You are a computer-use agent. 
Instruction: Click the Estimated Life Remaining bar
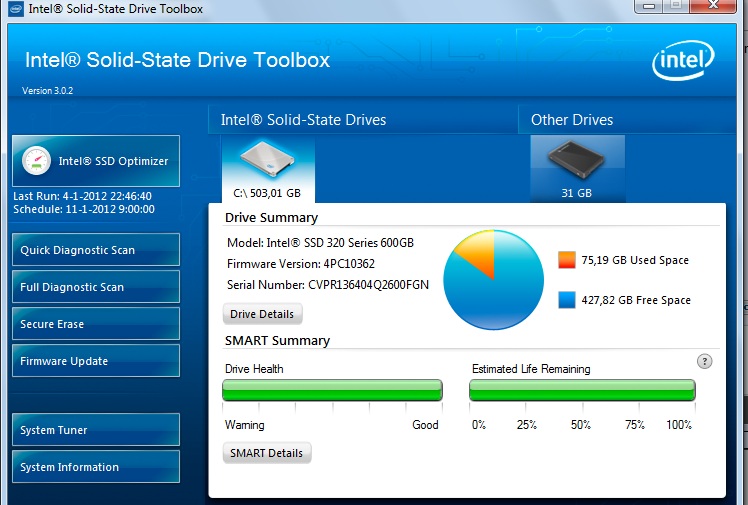point(582,390)
